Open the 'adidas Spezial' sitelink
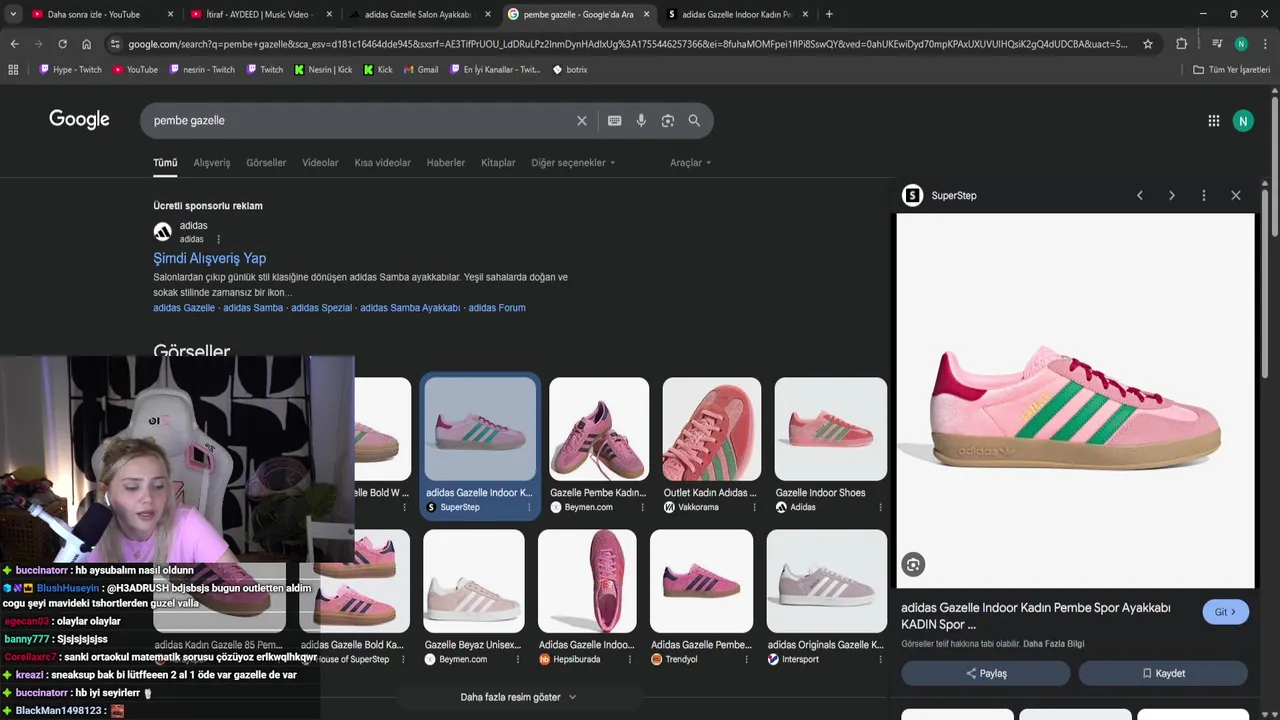Viewport: 1280px width, 720px height. click(321, 308)
